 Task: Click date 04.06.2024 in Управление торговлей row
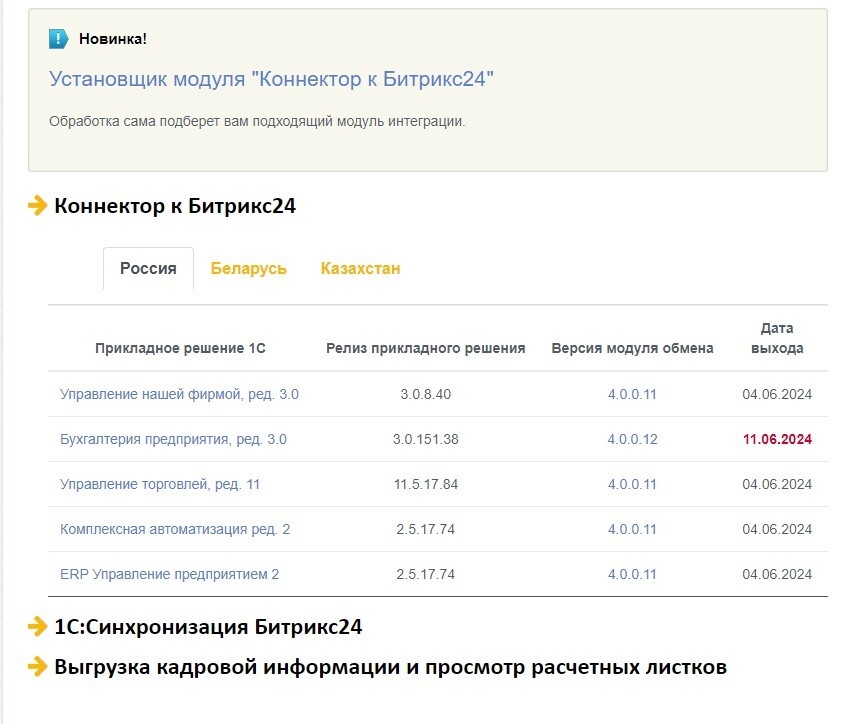(777, 484)
